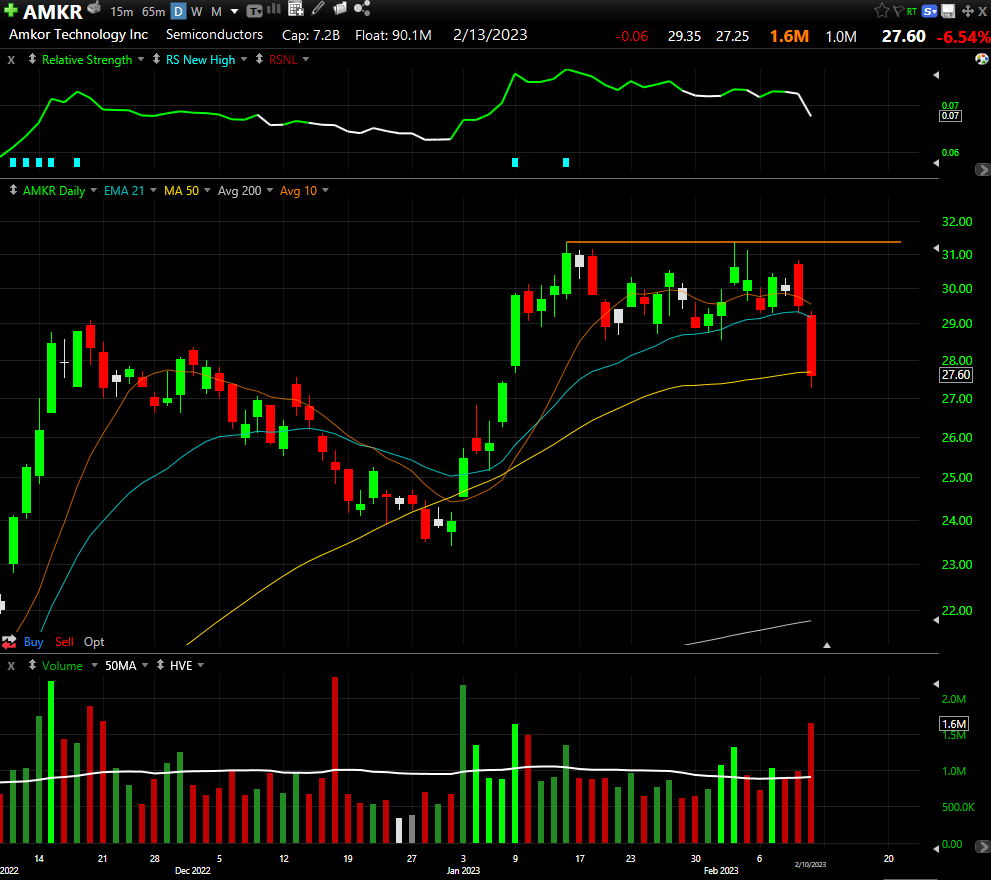Click the add indicator table icon
Viewport: 991px width, 880px height.
tap(296, 8)
